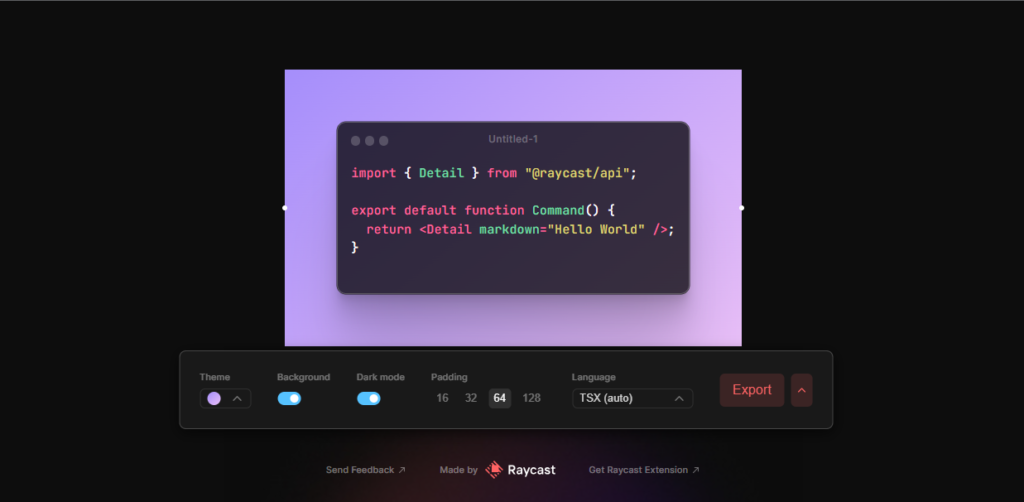Select the 64 padding option
1024x502 pixels.
500,398
